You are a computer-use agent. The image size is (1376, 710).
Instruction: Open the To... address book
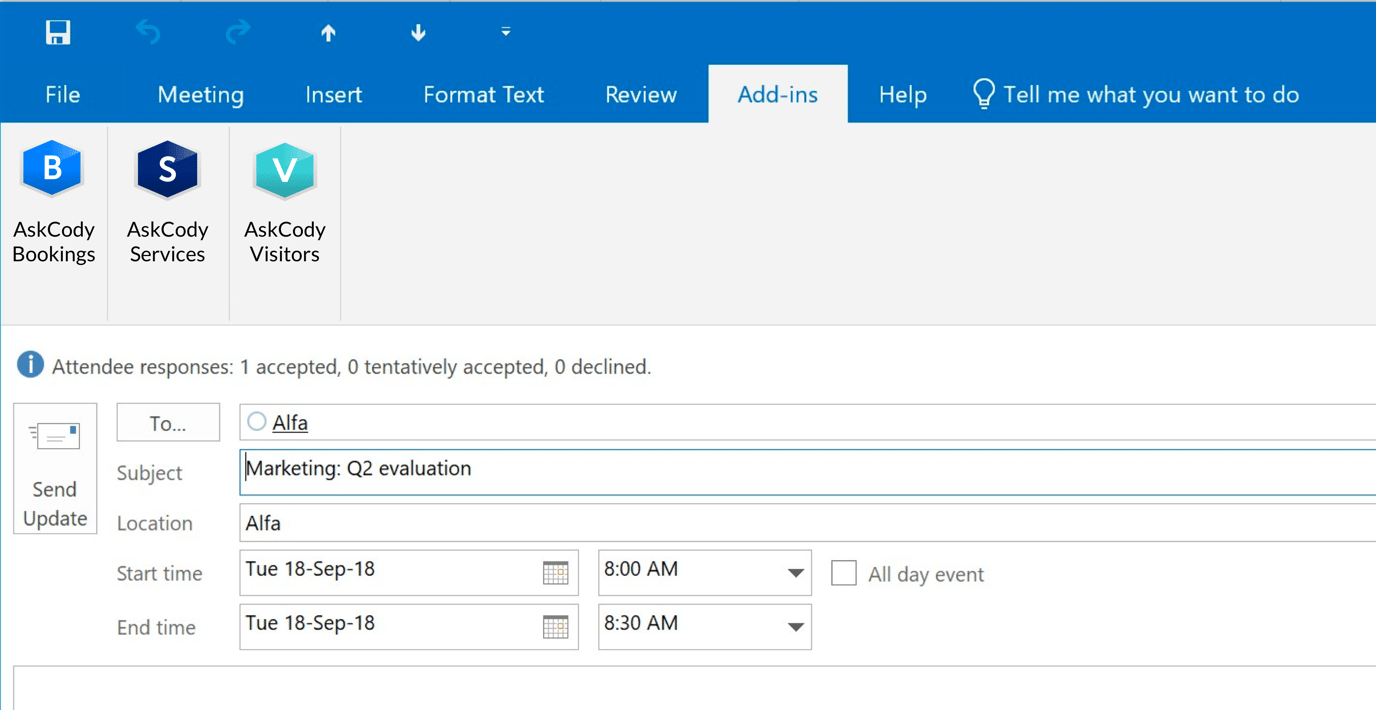pos(167,422)
